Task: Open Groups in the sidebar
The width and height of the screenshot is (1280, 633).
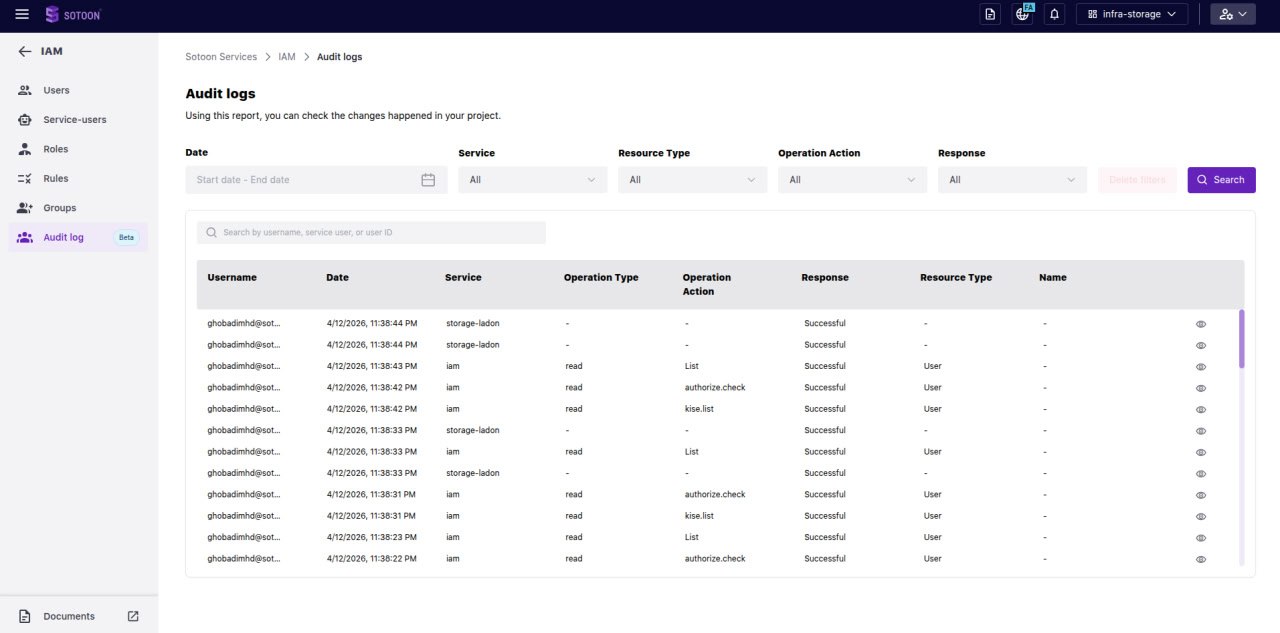Action: point(78,208)
